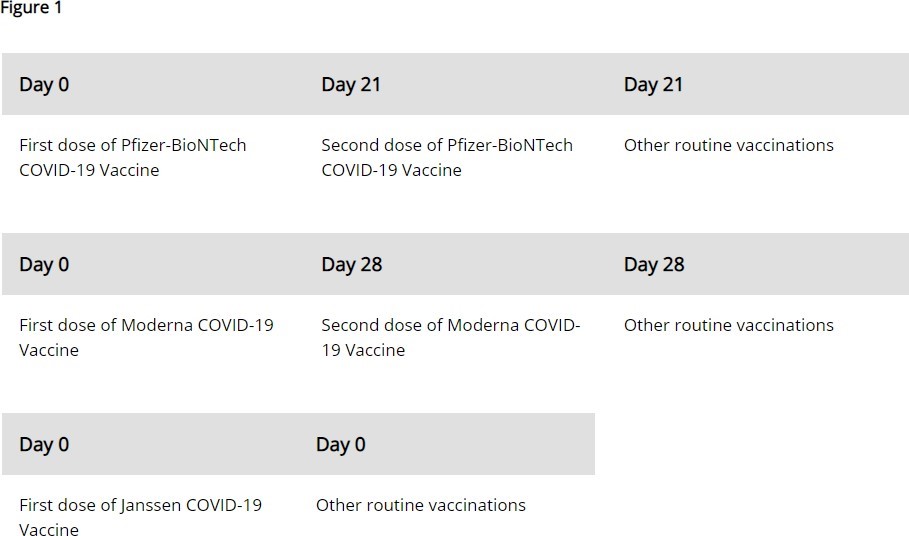Screen dimensions: 909x536
Task: Select 'First dose of Moderna COVID-19' text line
Action: point(146,325)
